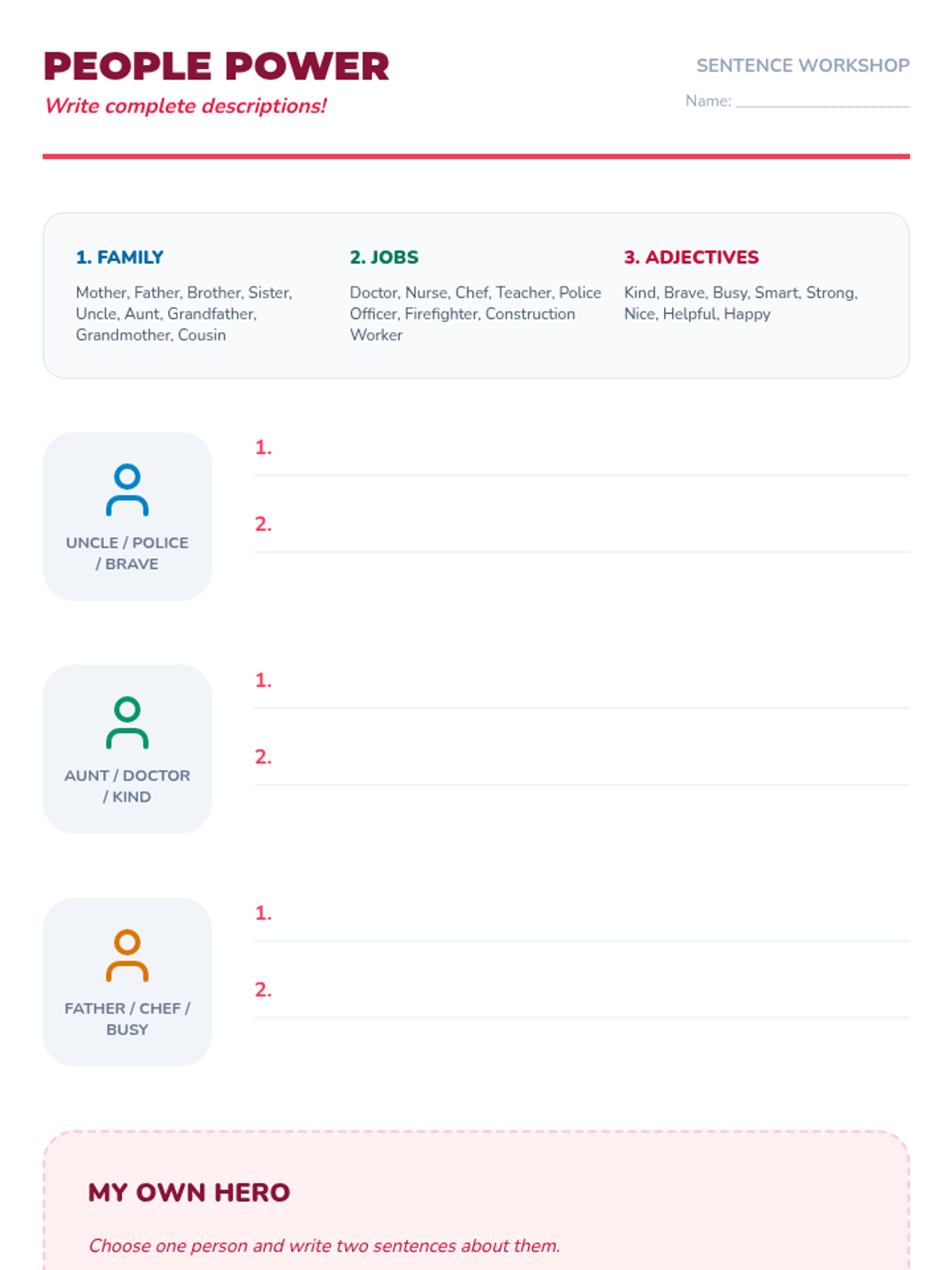Click the UNCLE / POLICE / BRAVE label
The height and width of the screenshot is (1270, 952).
click(127, 553)
